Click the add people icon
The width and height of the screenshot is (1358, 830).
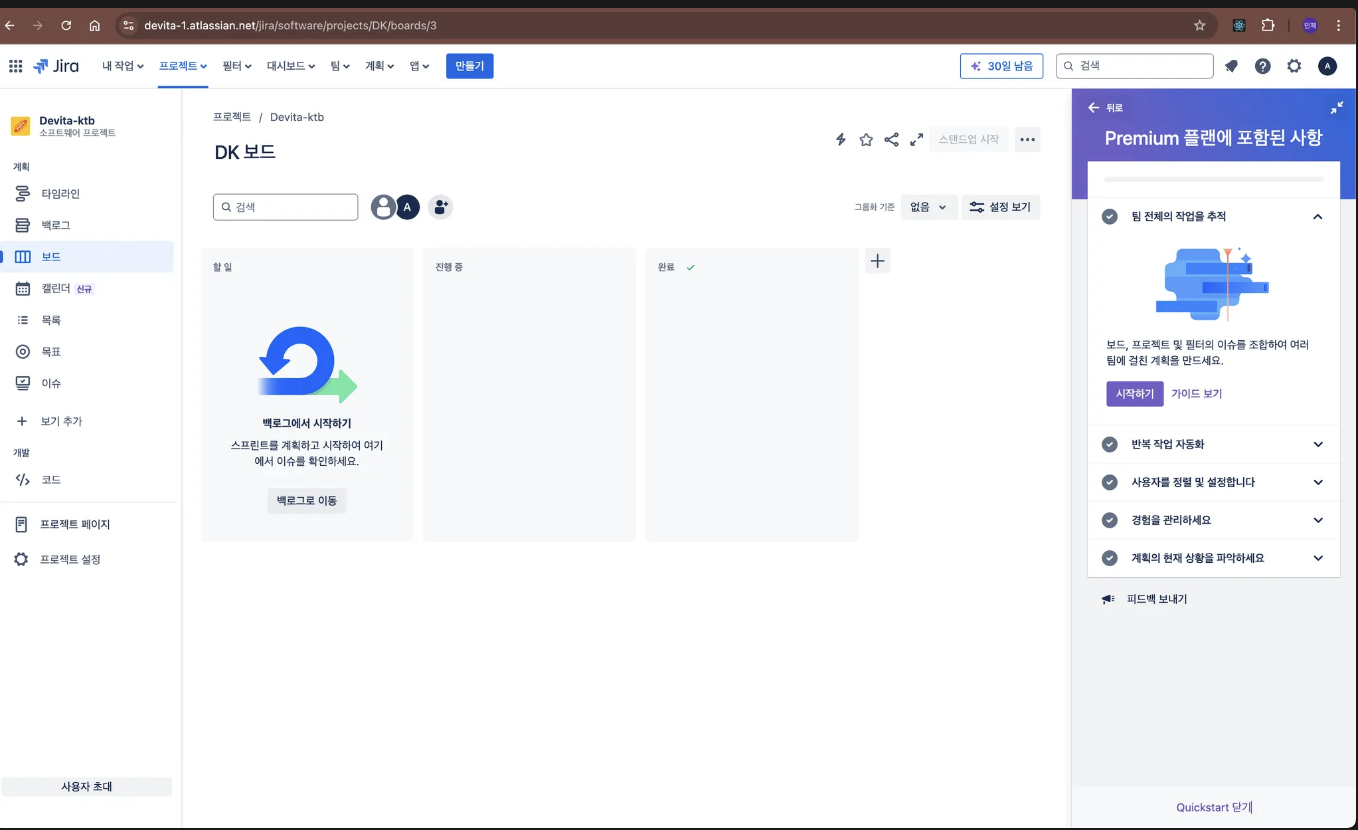pyautogui.click(x=440, y=207)
